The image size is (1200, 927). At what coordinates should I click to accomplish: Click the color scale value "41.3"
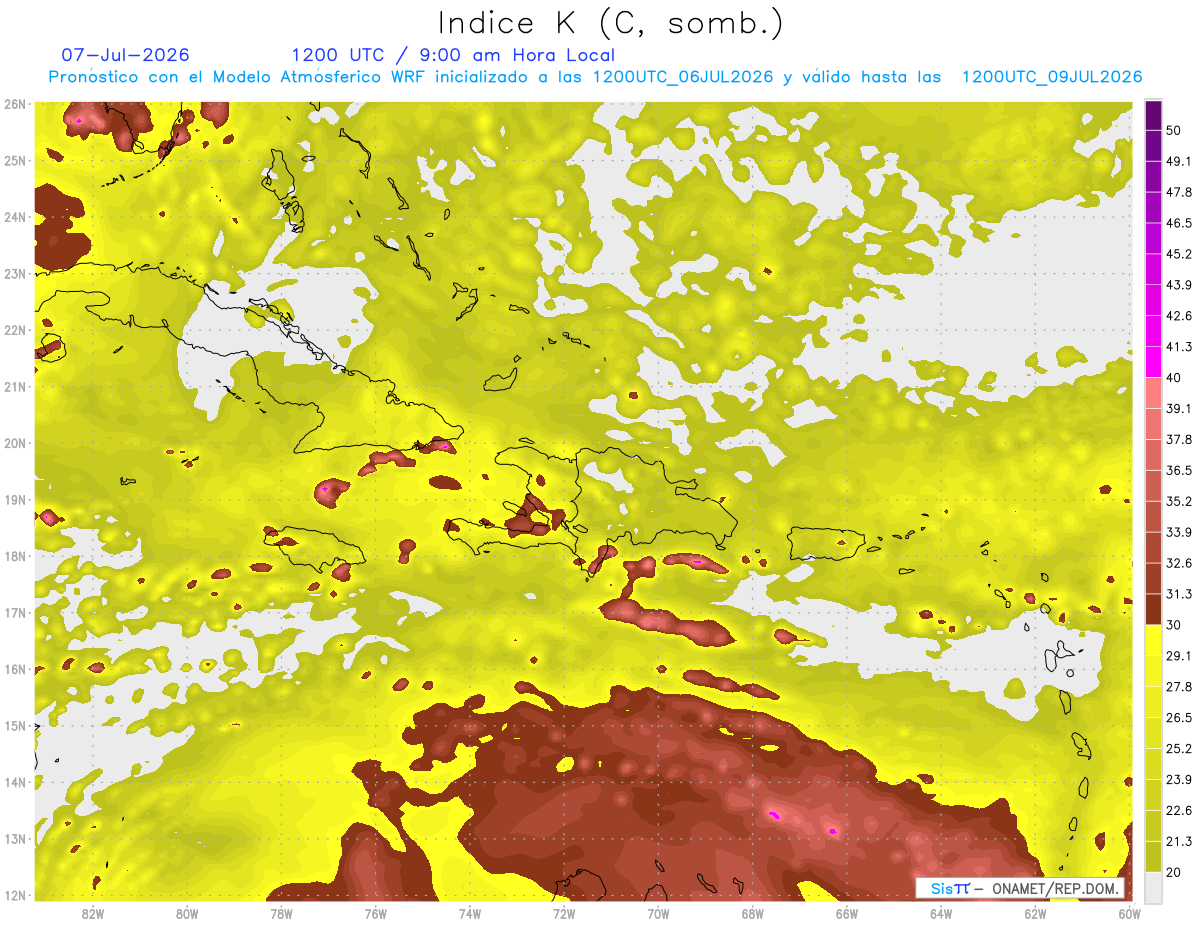coord(1179,346)
